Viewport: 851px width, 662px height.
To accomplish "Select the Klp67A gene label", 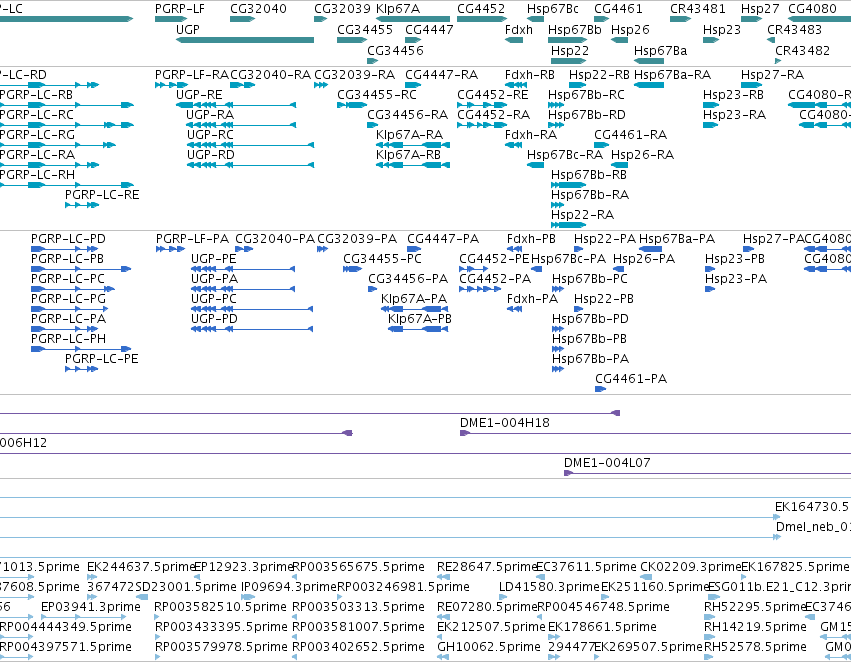I will click(x=398, y=9).
